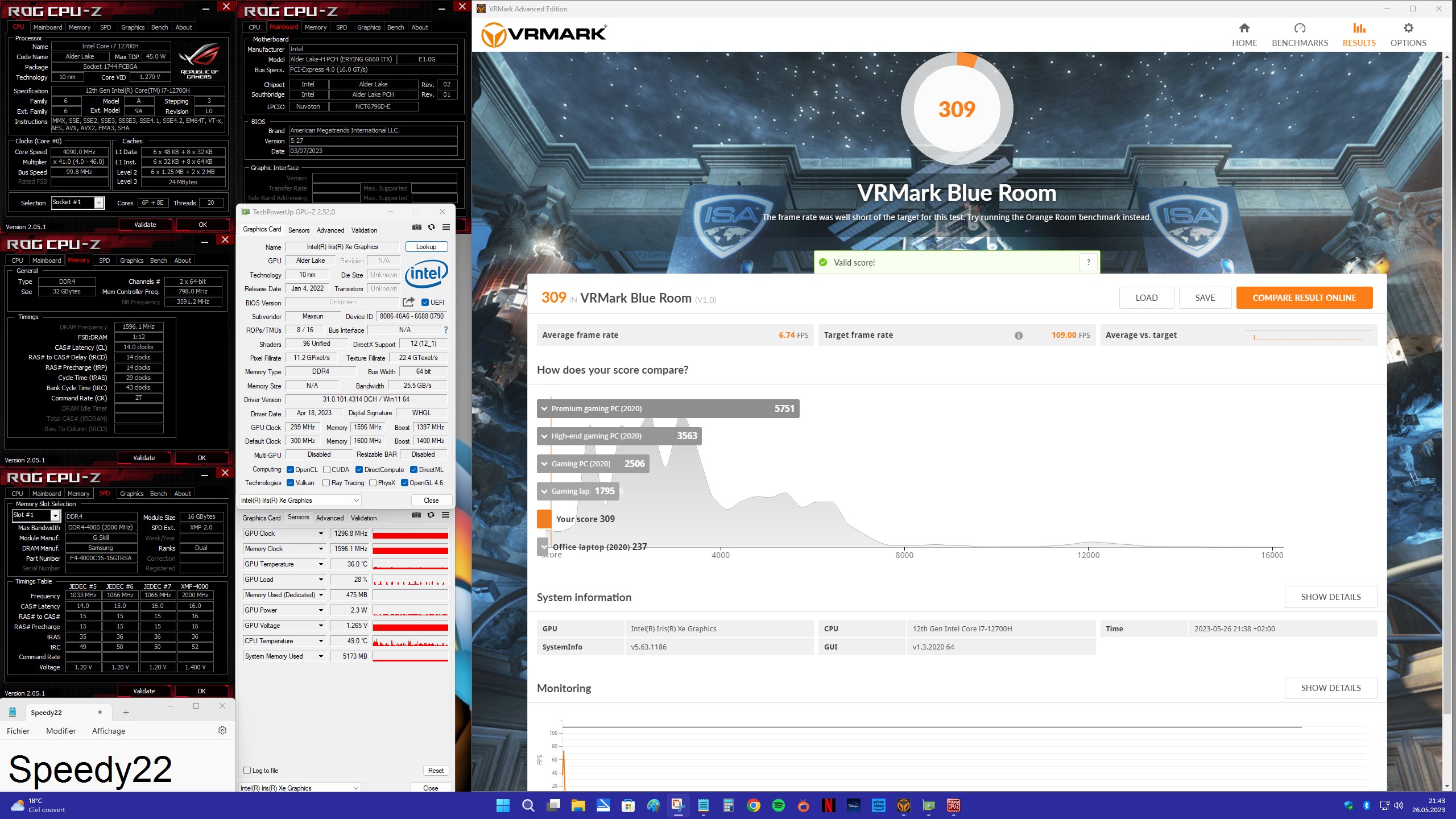
Task: Click the question mark beside Valid score
Action: pyautogui.click(x=1088, y=262)
